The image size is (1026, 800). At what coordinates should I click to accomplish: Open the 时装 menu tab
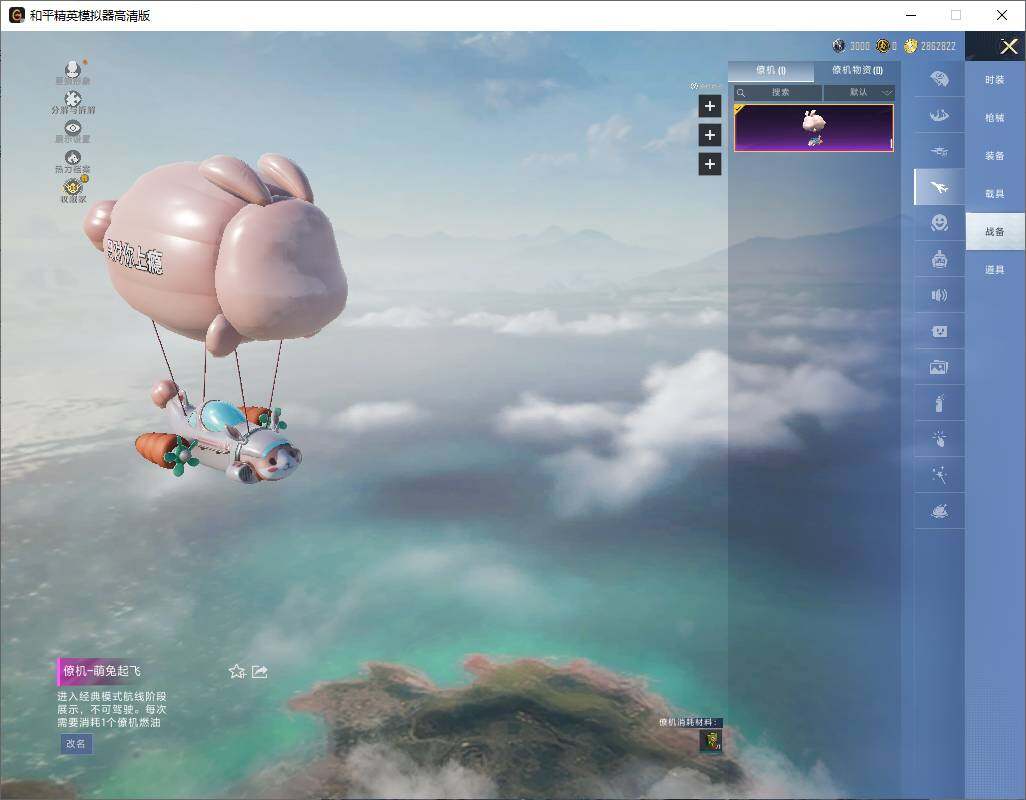(995, 80)
